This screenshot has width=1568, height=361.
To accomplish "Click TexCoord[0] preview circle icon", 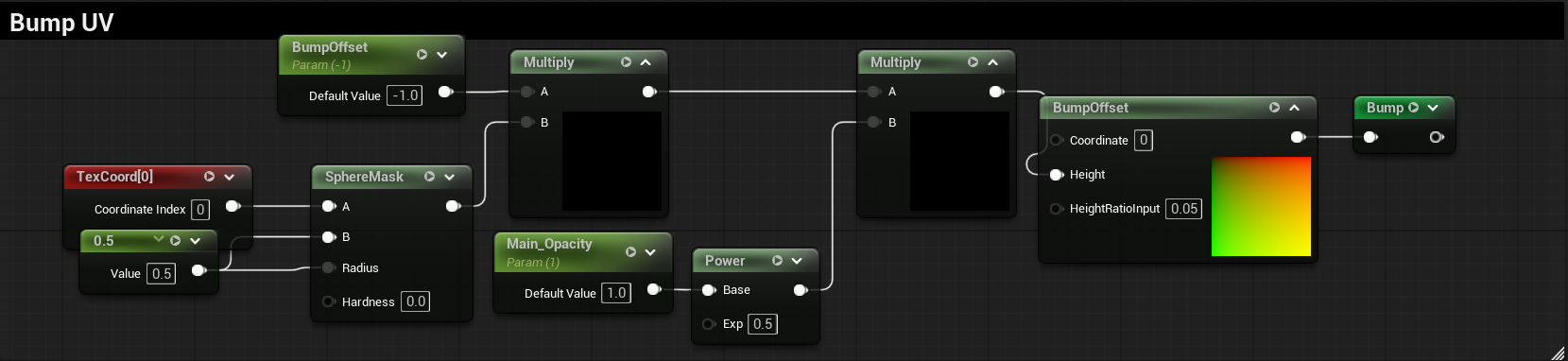I will pos(209,177).
